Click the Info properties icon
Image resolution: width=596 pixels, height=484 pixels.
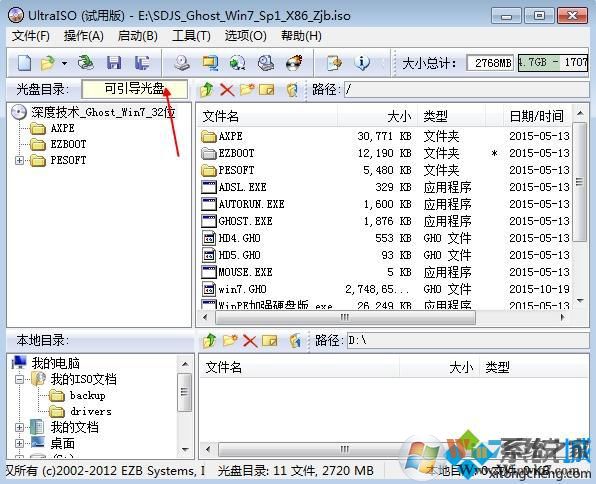tap(361, 63)
